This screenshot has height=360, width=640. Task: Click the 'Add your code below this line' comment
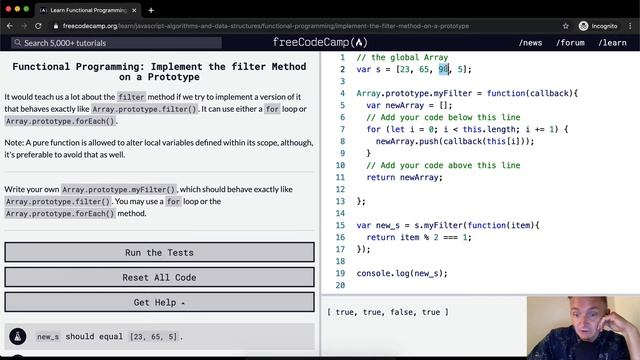pos(443,118)
